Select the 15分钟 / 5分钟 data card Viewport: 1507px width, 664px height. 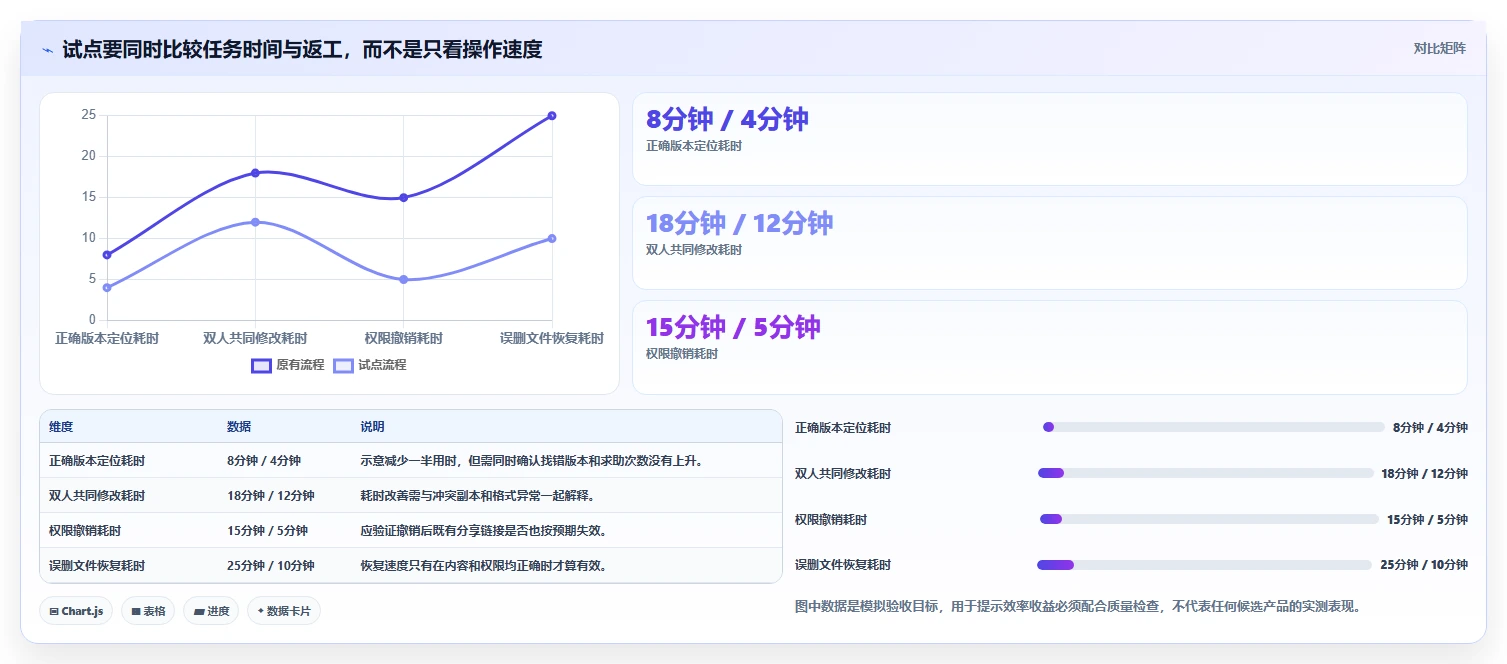(1050, 347)
